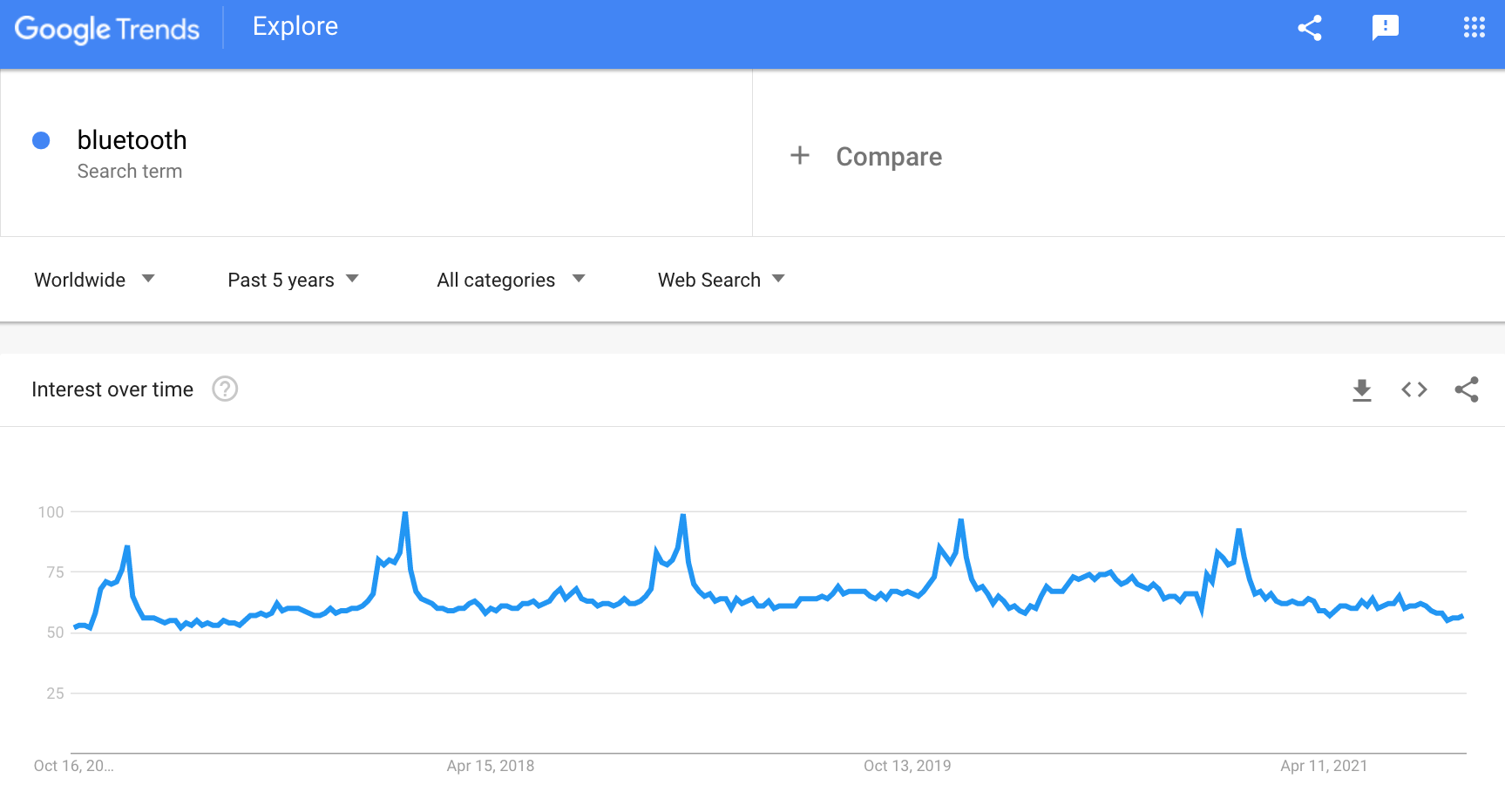Open the Worldwide region dropdown

pos(94,280)
